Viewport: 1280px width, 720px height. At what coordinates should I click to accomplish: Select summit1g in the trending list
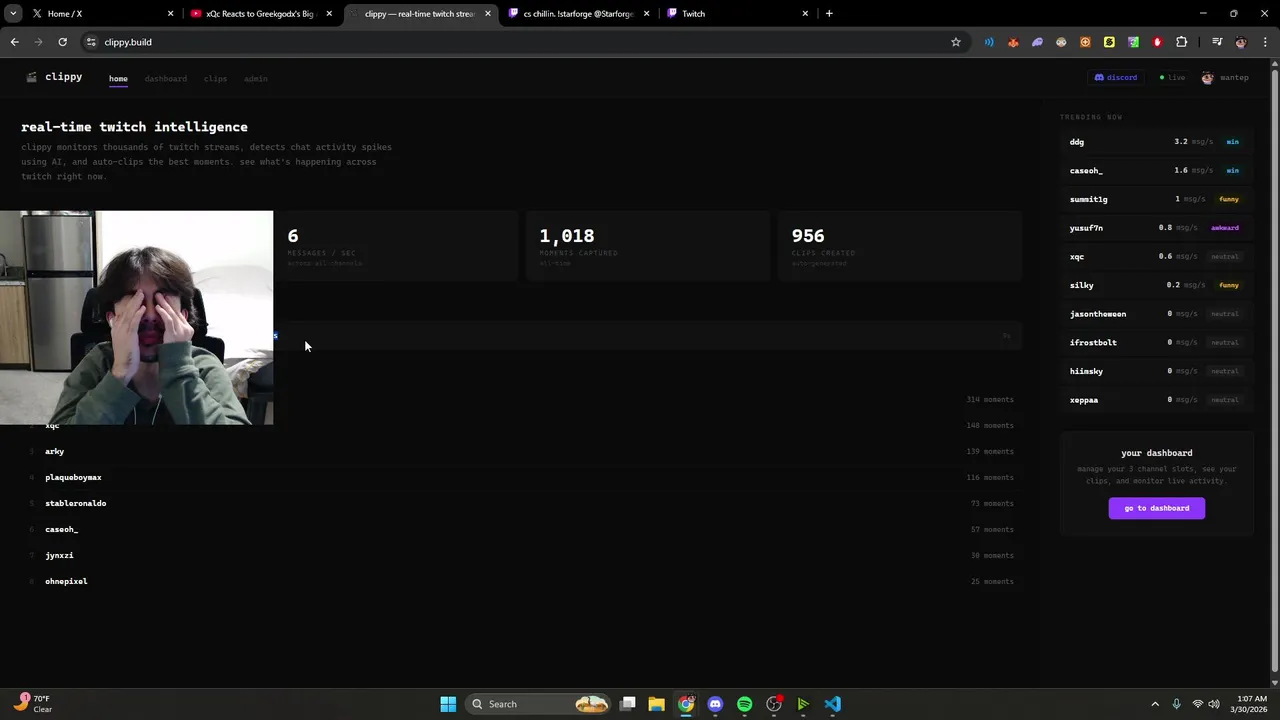[1156, 199]
